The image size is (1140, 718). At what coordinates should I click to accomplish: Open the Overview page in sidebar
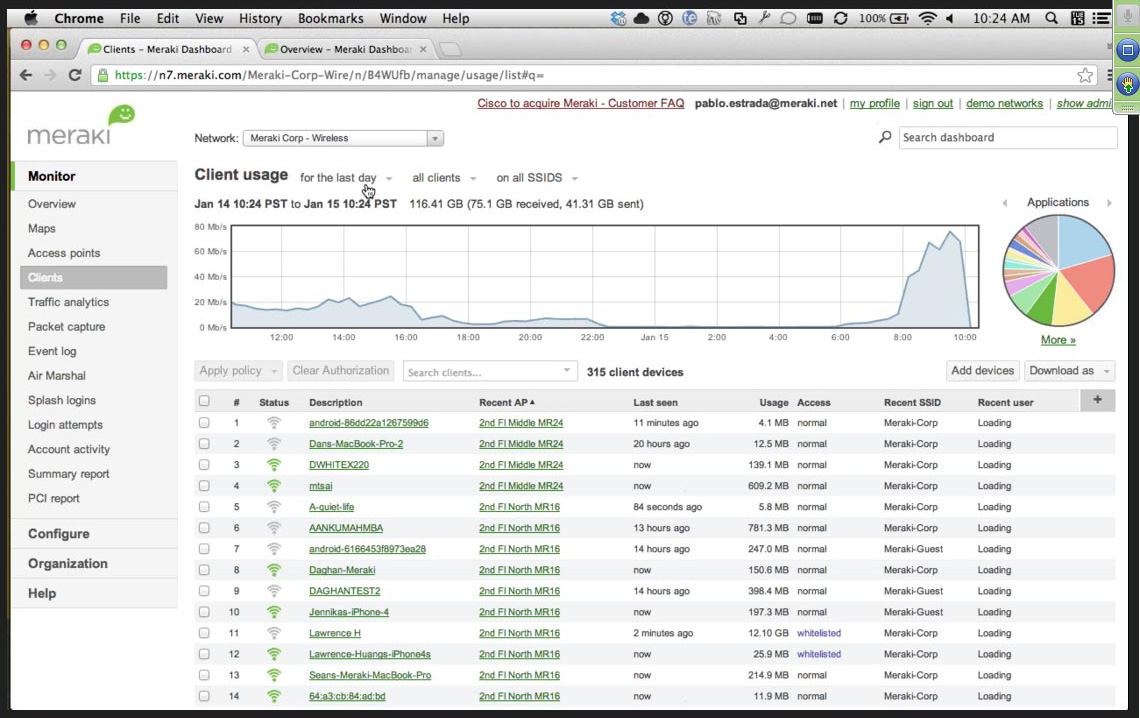coord(52,204)
